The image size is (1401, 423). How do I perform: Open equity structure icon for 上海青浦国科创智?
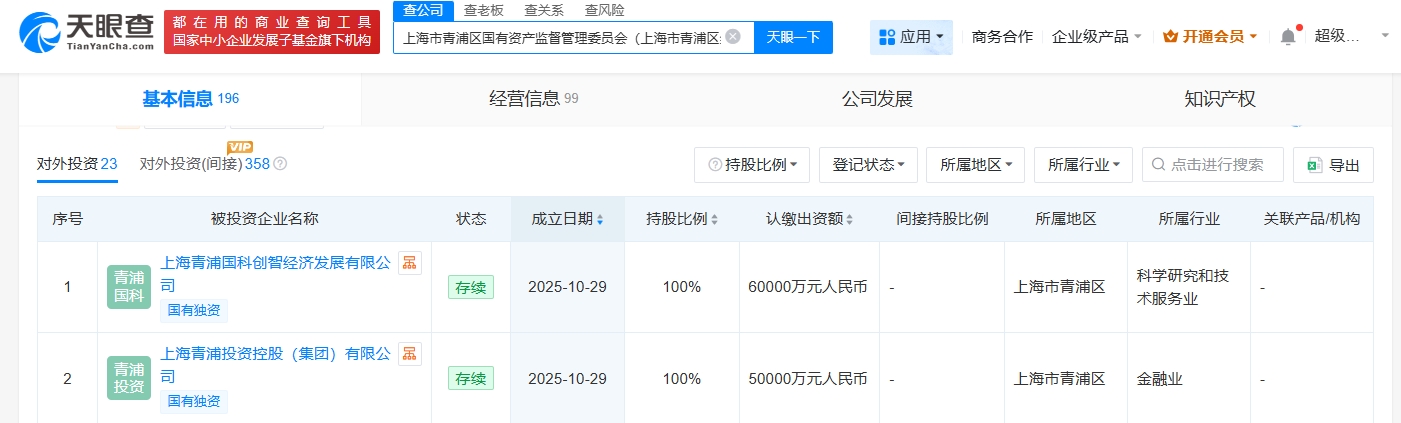tap(410, 262)
